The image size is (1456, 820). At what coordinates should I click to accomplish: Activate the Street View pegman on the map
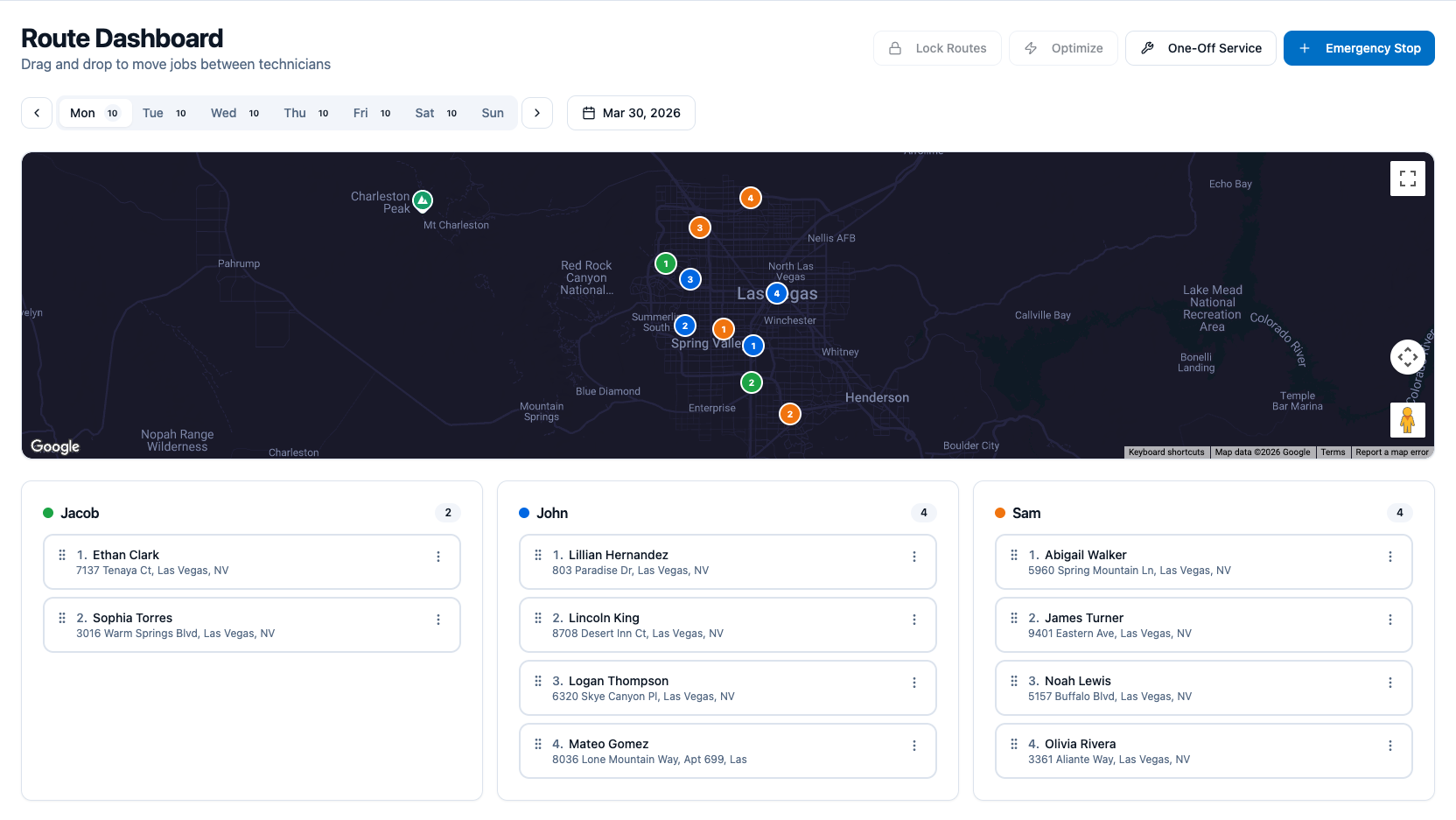(x=1407, y=420)
